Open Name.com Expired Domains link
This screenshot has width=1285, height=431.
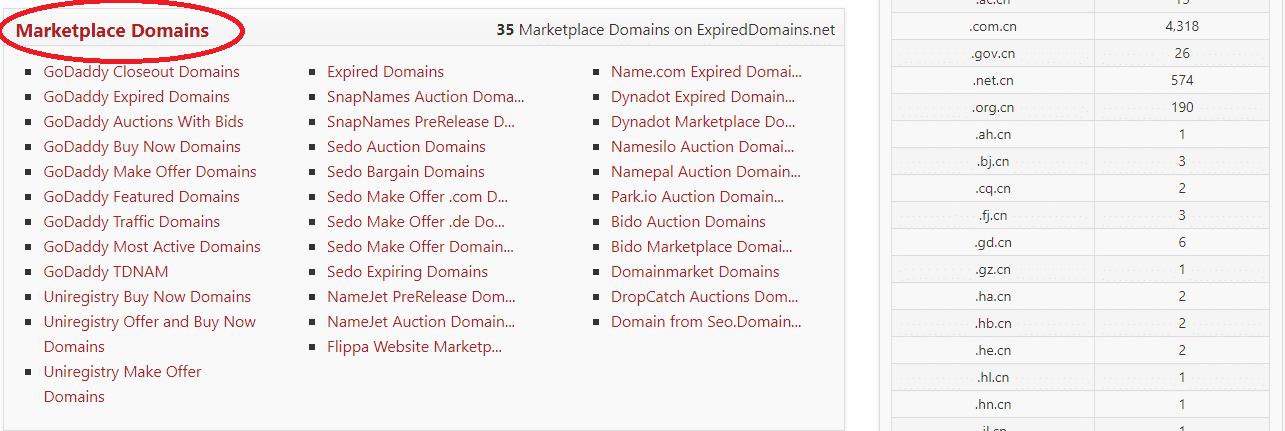click(x=706, y=72)
